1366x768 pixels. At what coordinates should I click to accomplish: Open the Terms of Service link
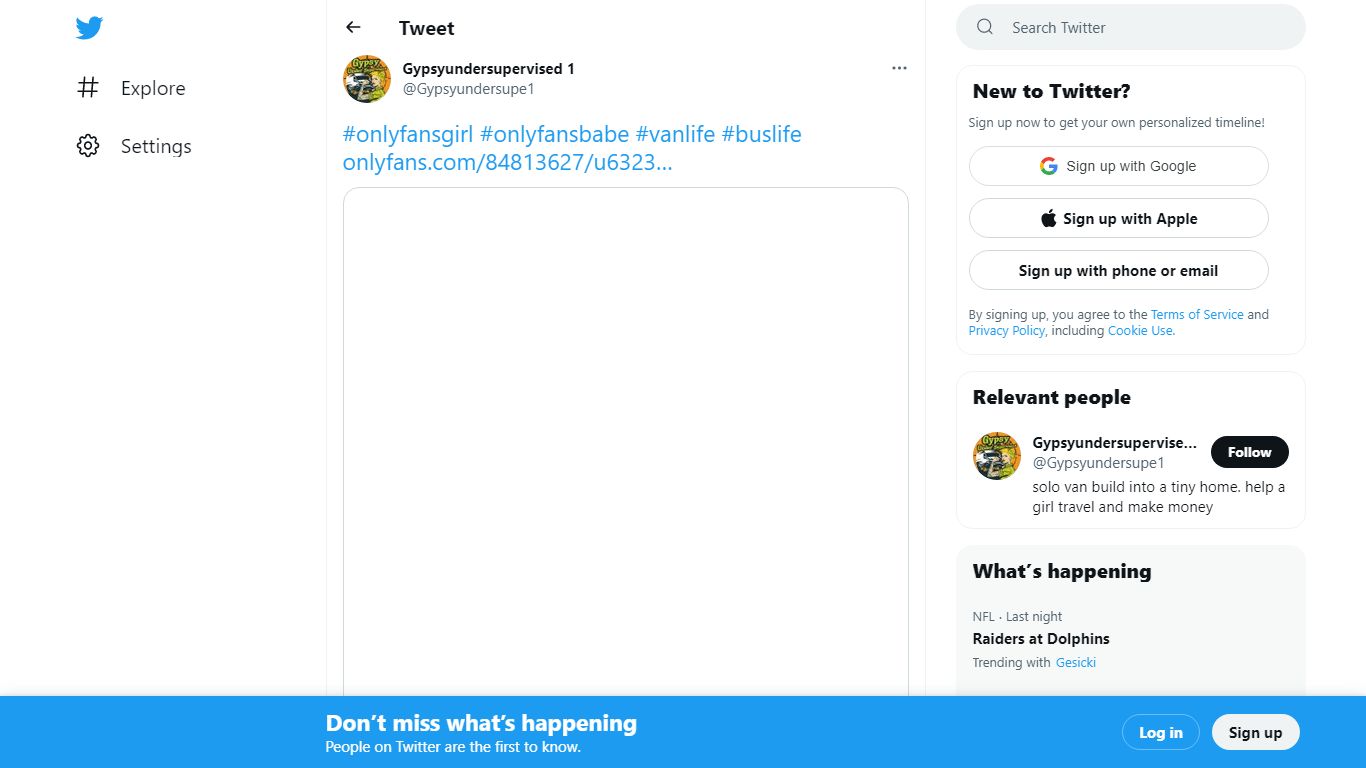[x=1197, y=314]
